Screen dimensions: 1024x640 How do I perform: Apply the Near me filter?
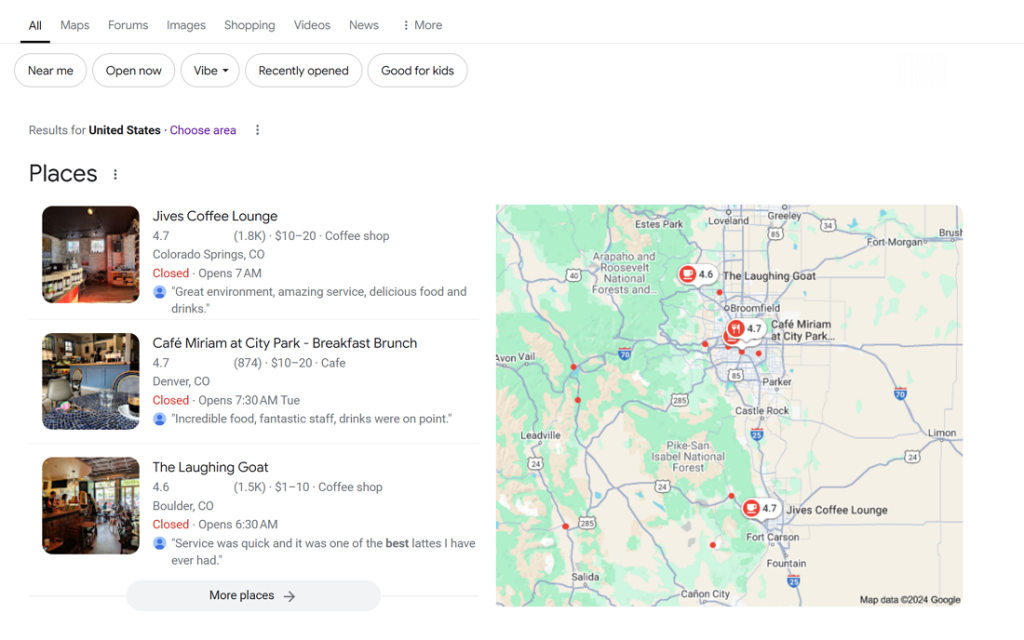[50, 71]
